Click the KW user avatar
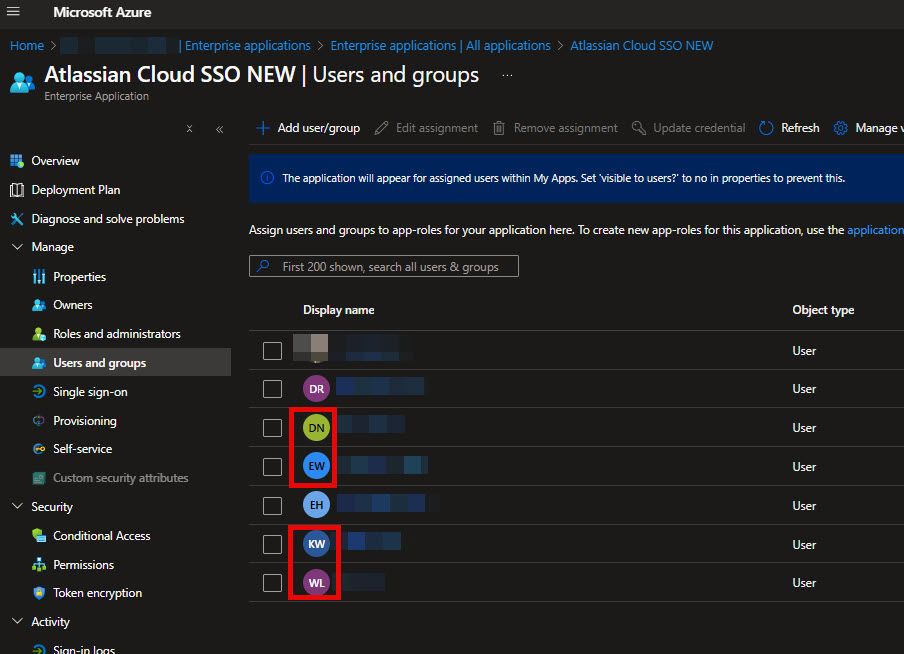The width and height of the screenshot is (904, 654). (x=316, y=545)
